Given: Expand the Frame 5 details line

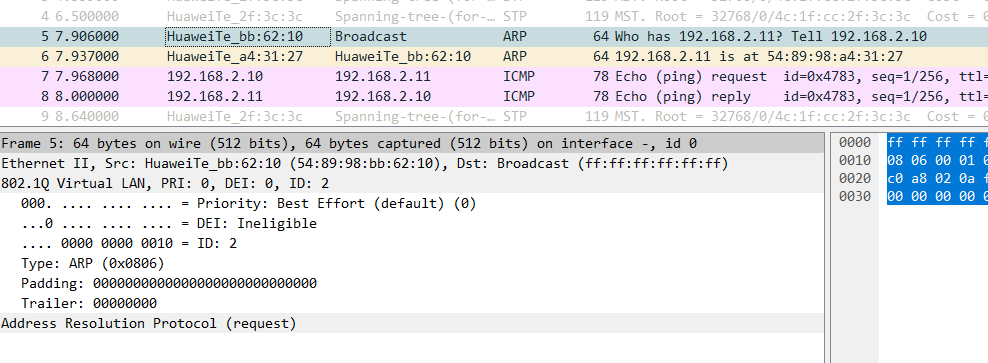Looking at the screenshot, I should [x=411, y=143].
